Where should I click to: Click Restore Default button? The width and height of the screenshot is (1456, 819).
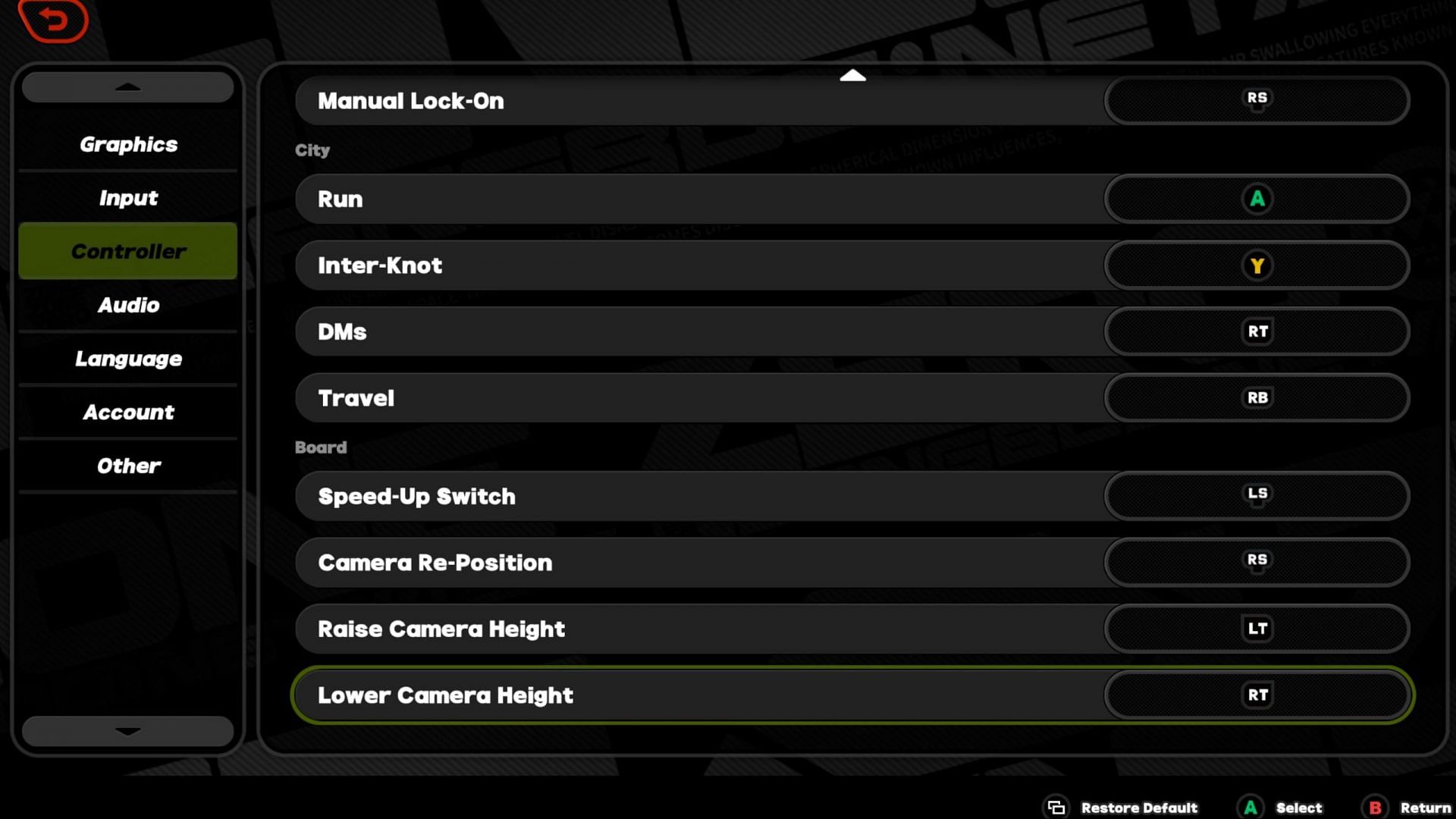(1120, 807)
